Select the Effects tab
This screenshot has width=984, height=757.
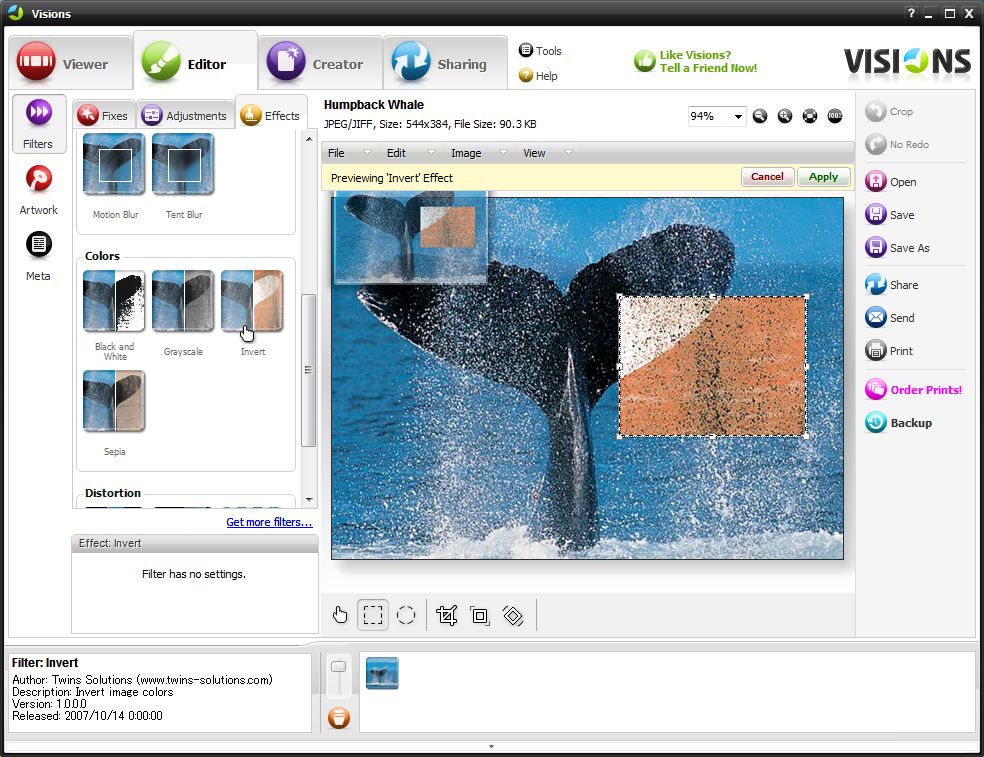coord(270,114)
